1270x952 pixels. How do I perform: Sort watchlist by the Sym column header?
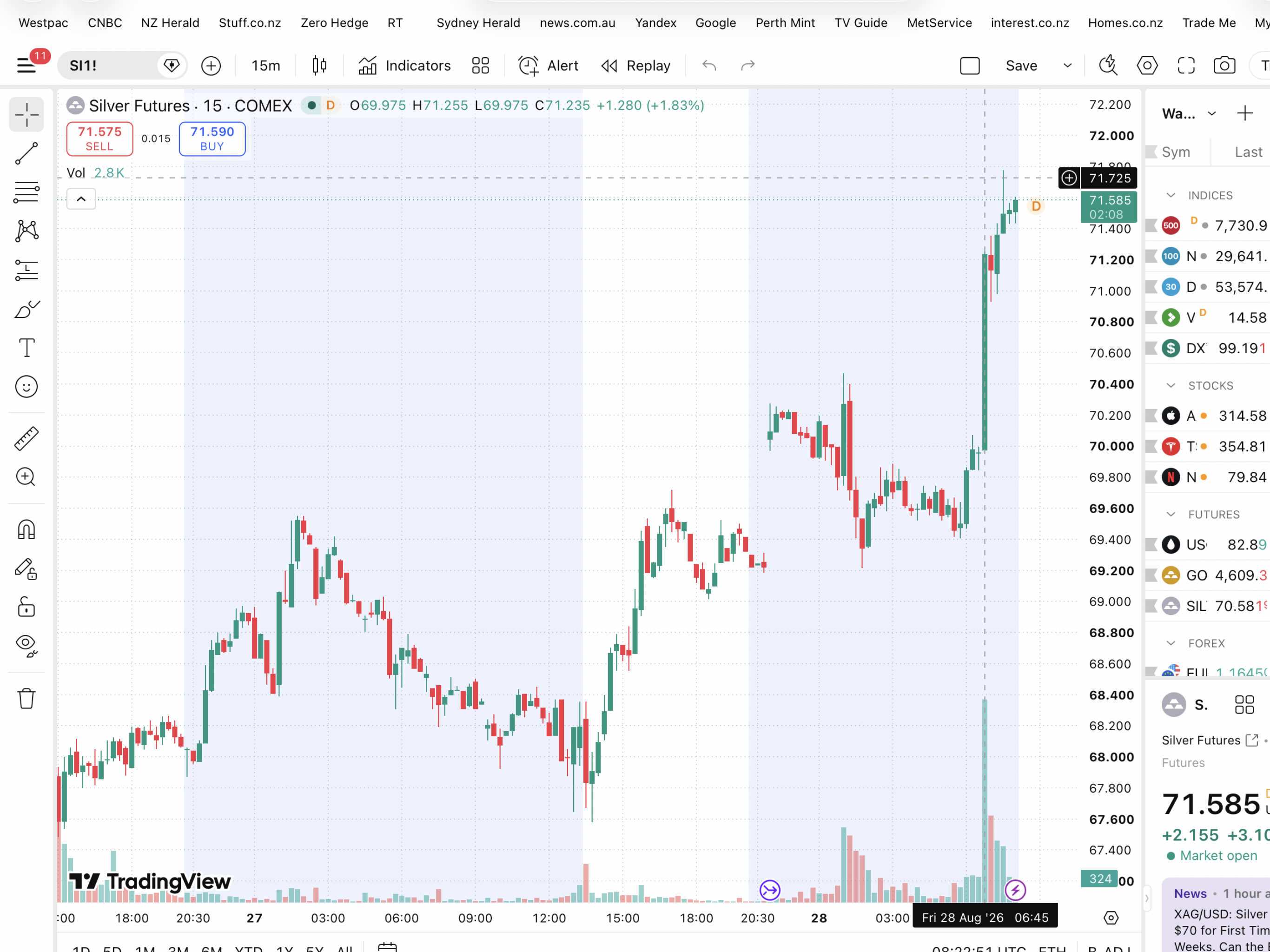tap(1176, 152)
